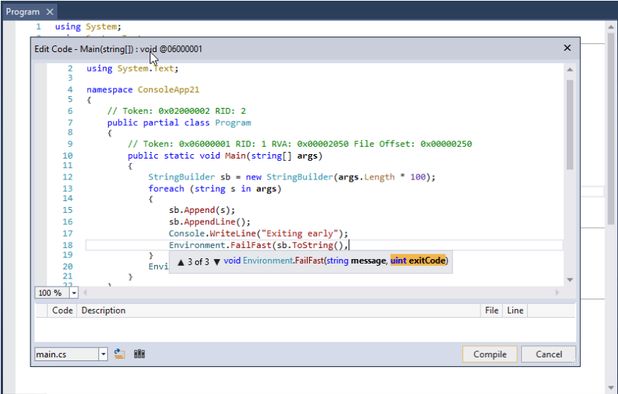
Task: Click 'Program' class name on line 7
Action: (x=233, y=123)
